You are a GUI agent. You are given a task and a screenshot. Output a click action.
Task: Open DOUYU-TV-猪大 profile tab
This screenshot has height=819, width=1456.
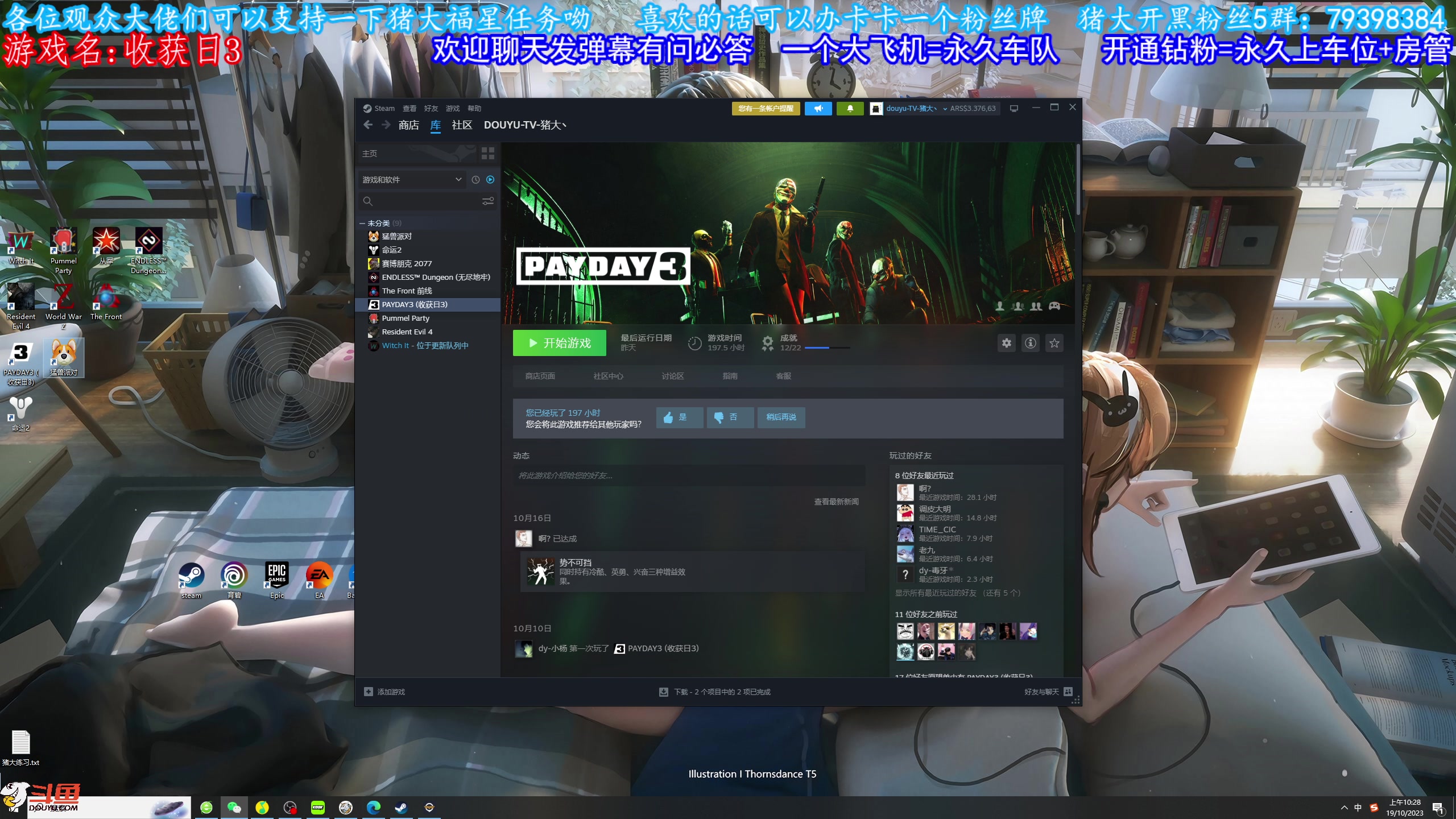525,125
